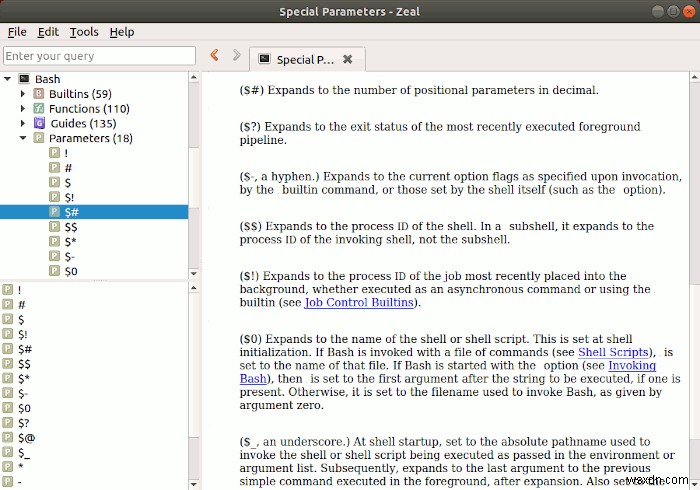Select the $0 parameter in the tree

pyautogui.click(x=71, y=271)
